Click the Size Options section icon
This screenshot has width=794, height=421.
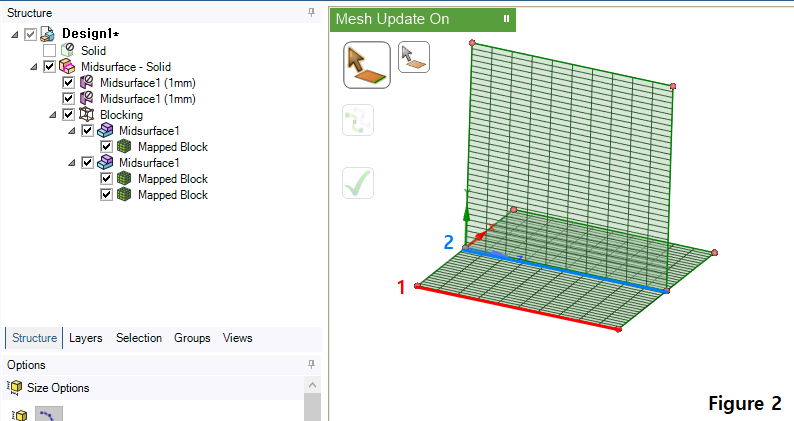point(14,388)
